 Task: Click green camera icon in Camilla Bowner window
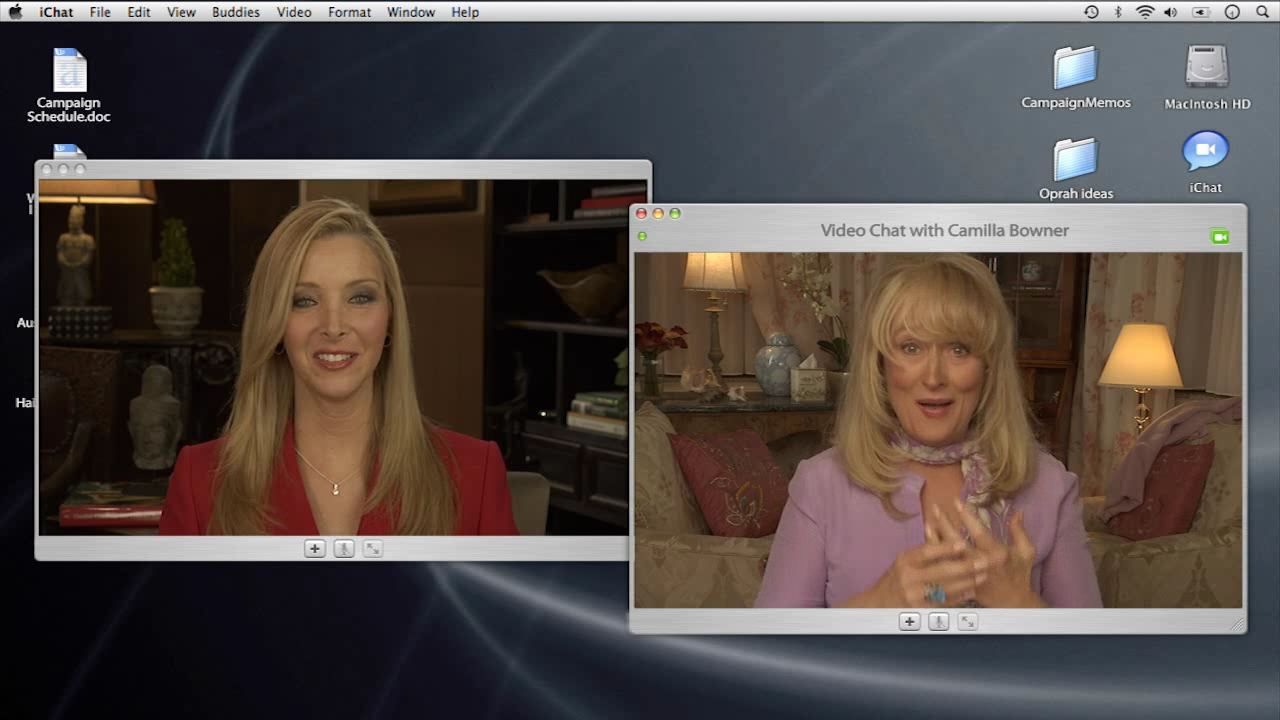(x=1219, y=237)
